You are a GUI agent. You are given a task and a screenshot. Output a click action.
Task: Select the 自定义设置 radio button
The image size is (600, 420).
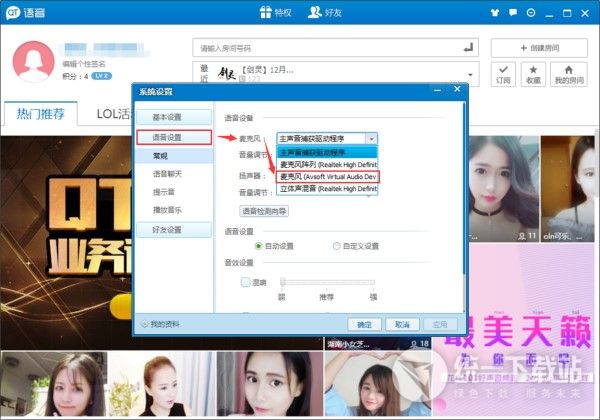click(x=336, y=245)
